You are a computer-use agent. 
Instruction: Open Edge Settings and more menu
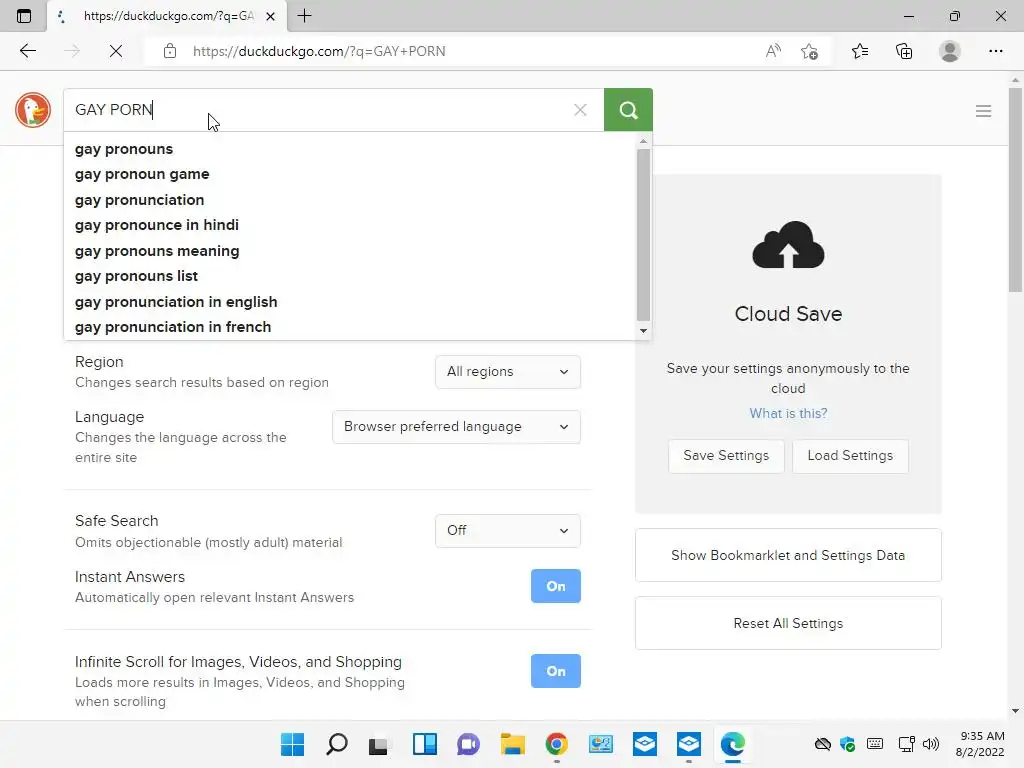click(995, 51)
